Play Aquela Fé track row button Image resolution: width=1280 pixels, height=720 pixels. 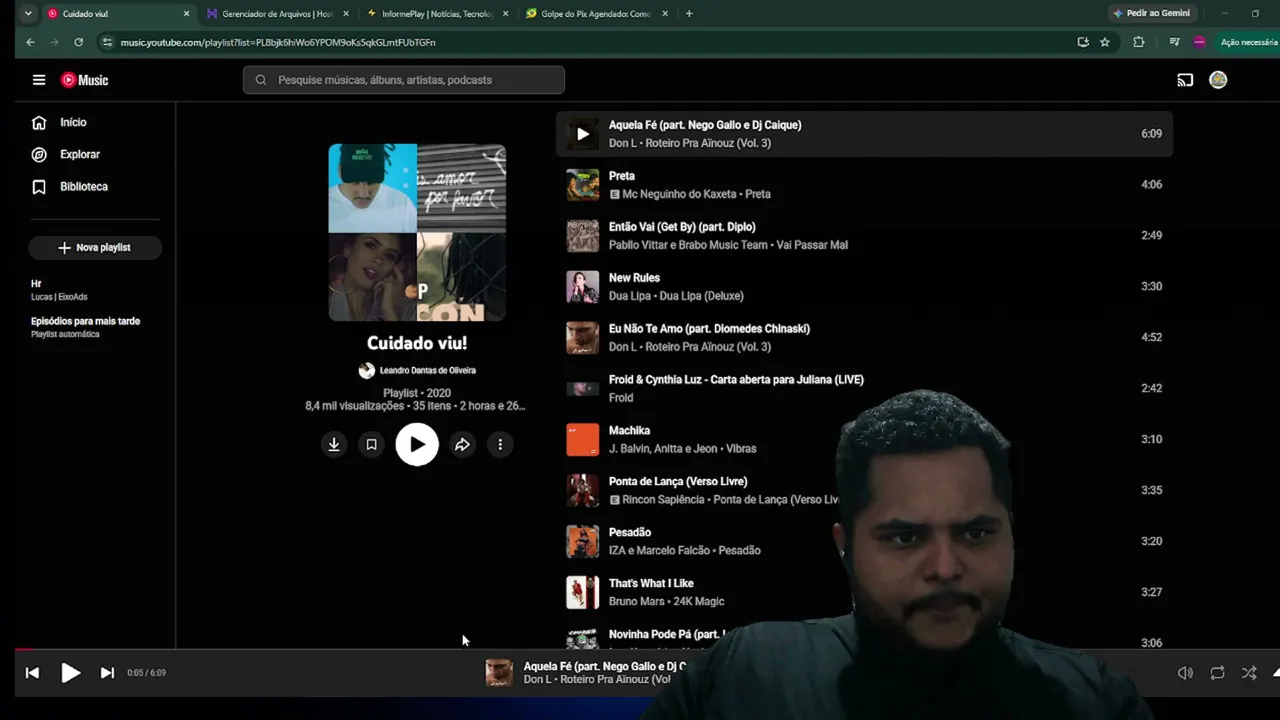[x=583, y=134]
